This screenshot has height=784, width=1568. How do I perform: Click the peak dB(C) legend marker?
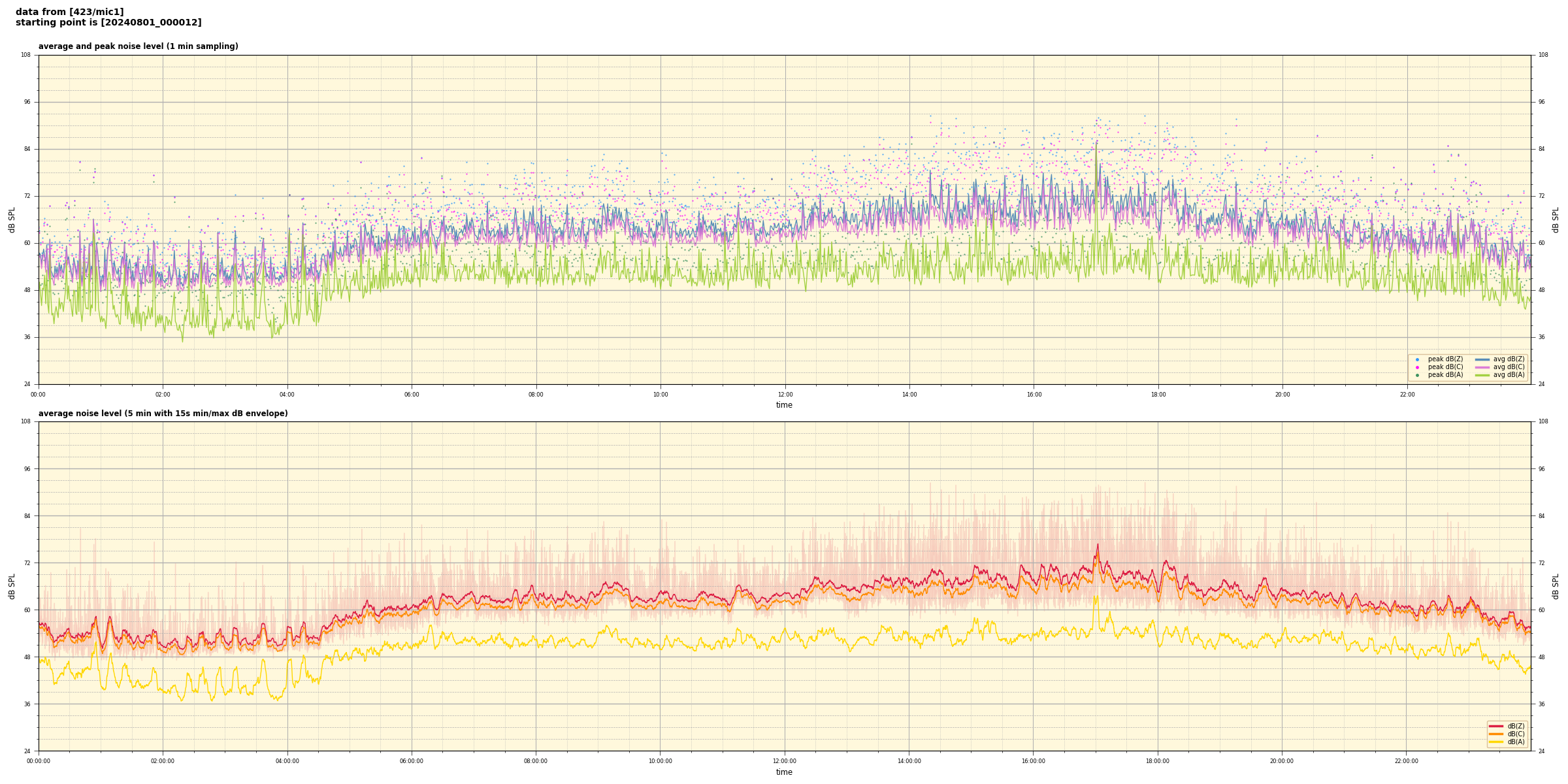click(1417, 367)
